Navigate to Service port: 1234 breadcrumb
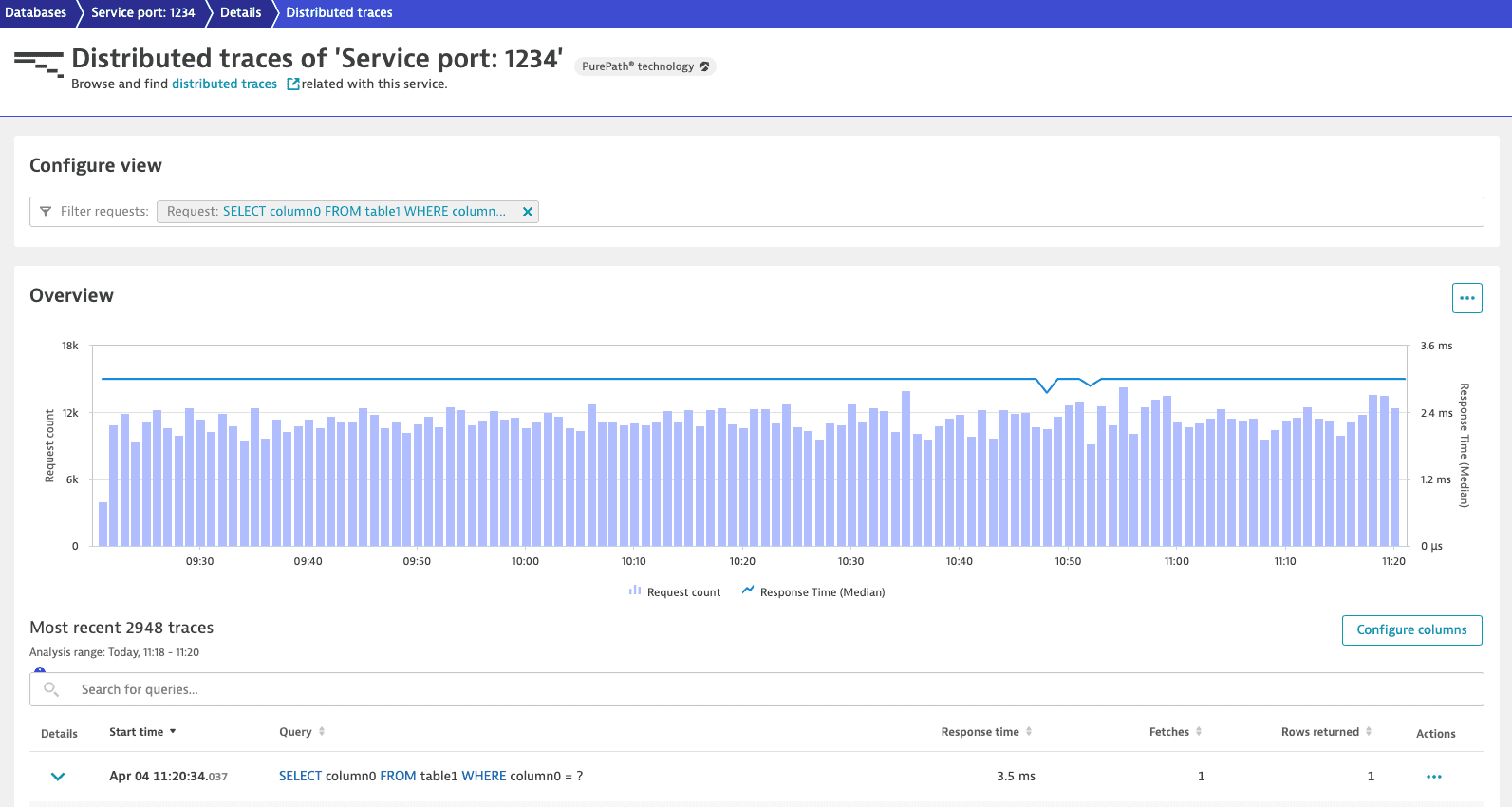1512x807 pixels. click(x=142, y=12)
